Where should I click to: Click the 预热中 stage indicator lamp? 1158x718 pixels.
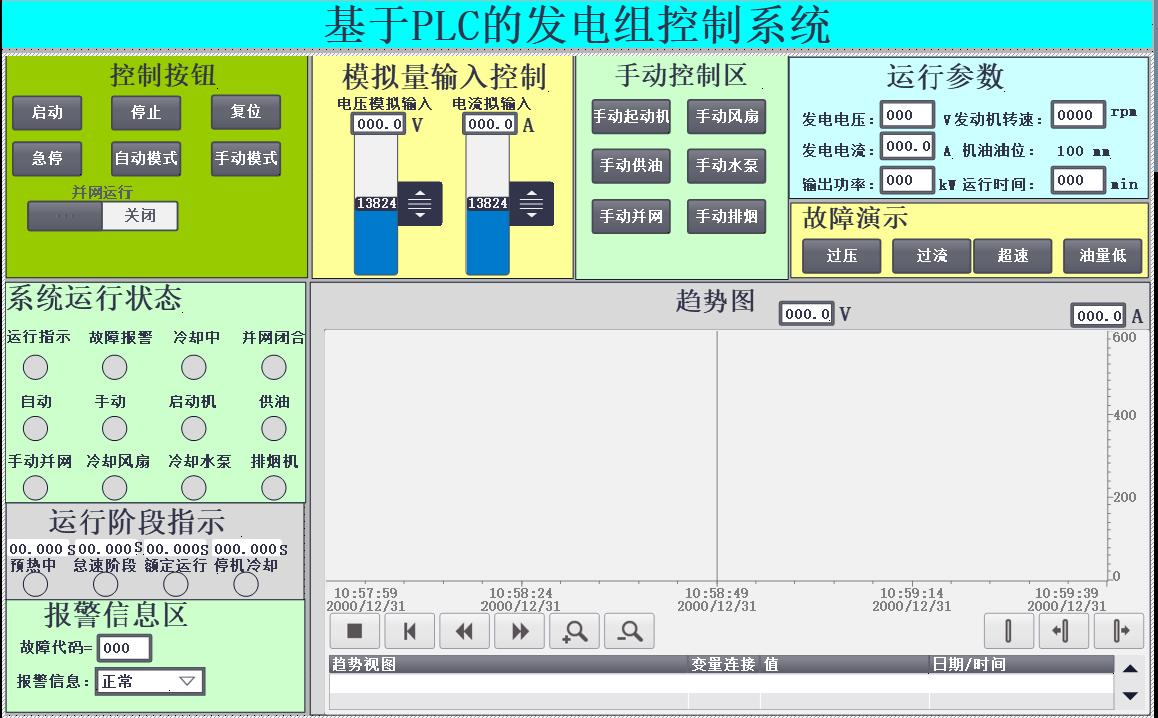pos(35,584)
